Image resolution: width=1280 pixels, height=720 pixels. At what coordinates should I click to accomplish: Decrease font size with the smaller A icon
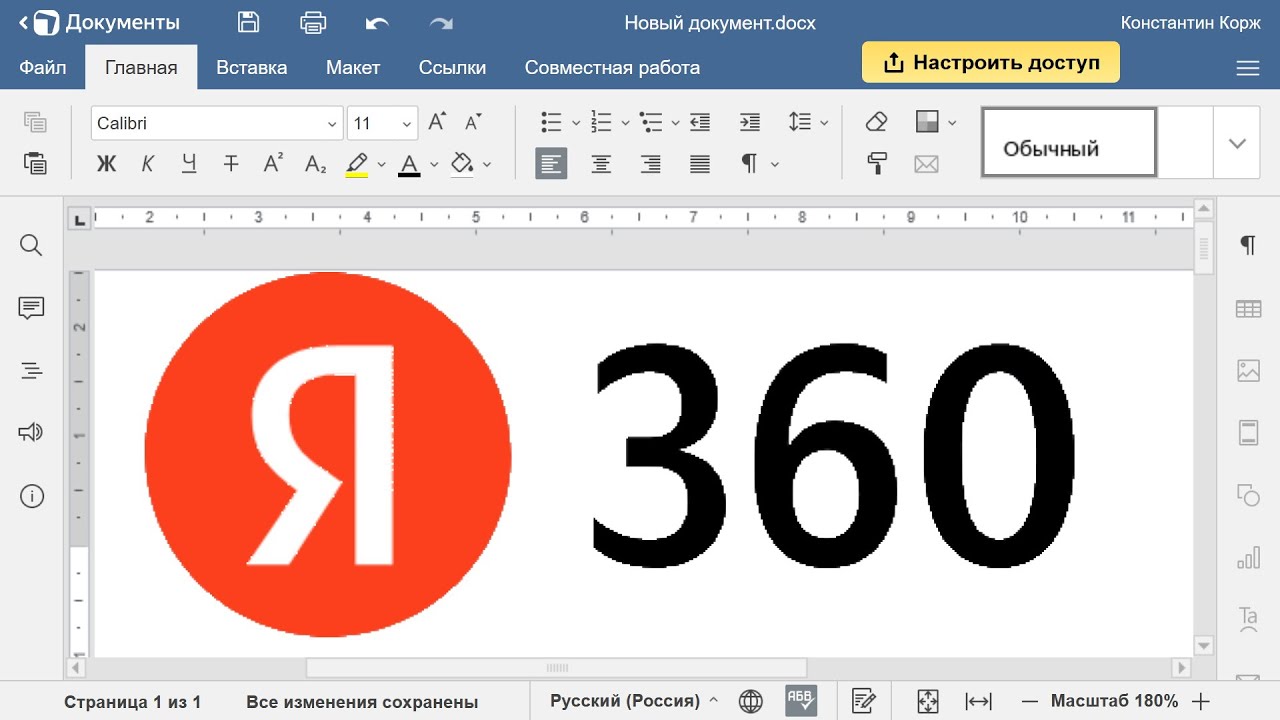pos(474,122)
